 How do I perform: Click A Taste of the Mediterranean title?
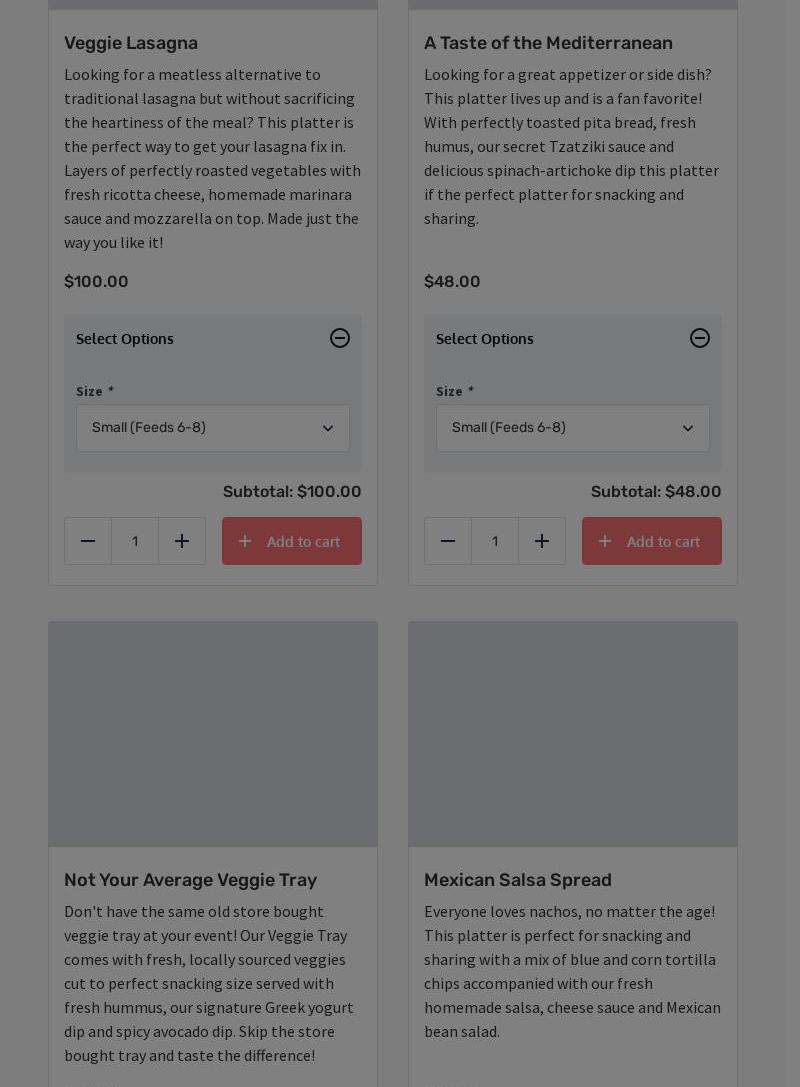click(548, 43)
